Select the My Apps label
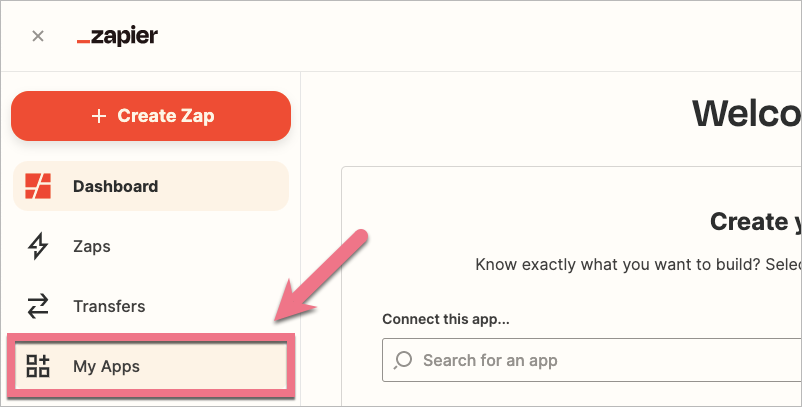This screenshot has width=802, height=407. [106, 366]
